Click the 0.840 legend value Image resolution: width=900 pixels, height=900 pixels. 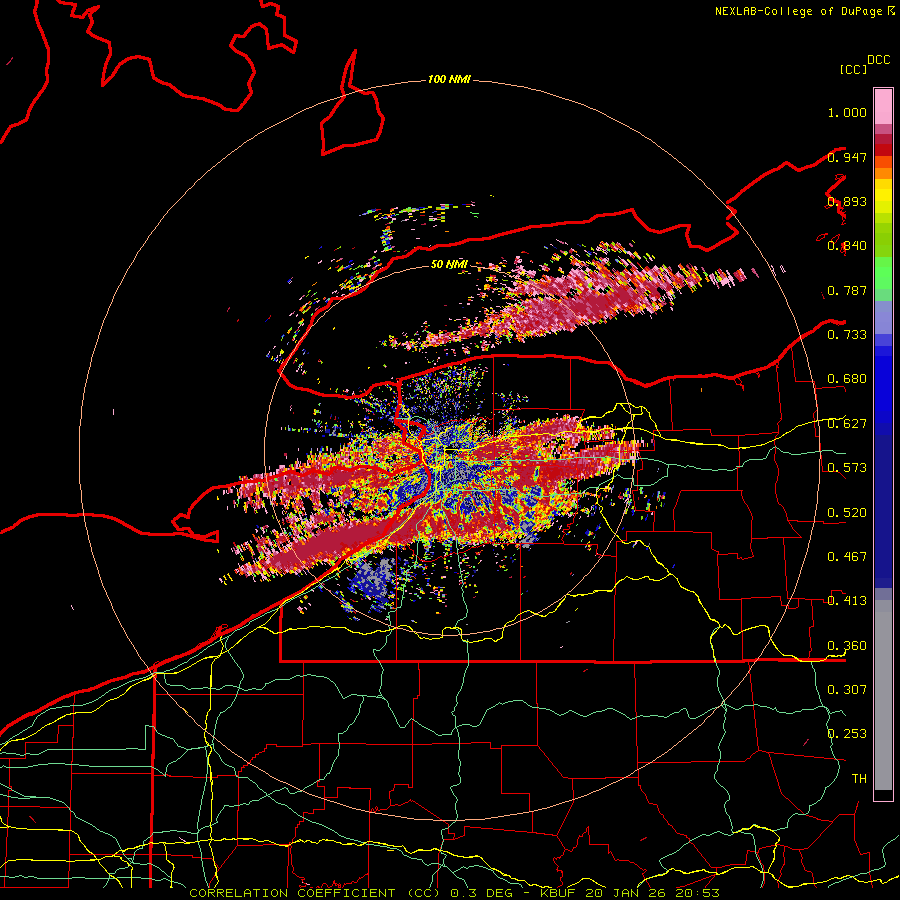coord(847,246)
